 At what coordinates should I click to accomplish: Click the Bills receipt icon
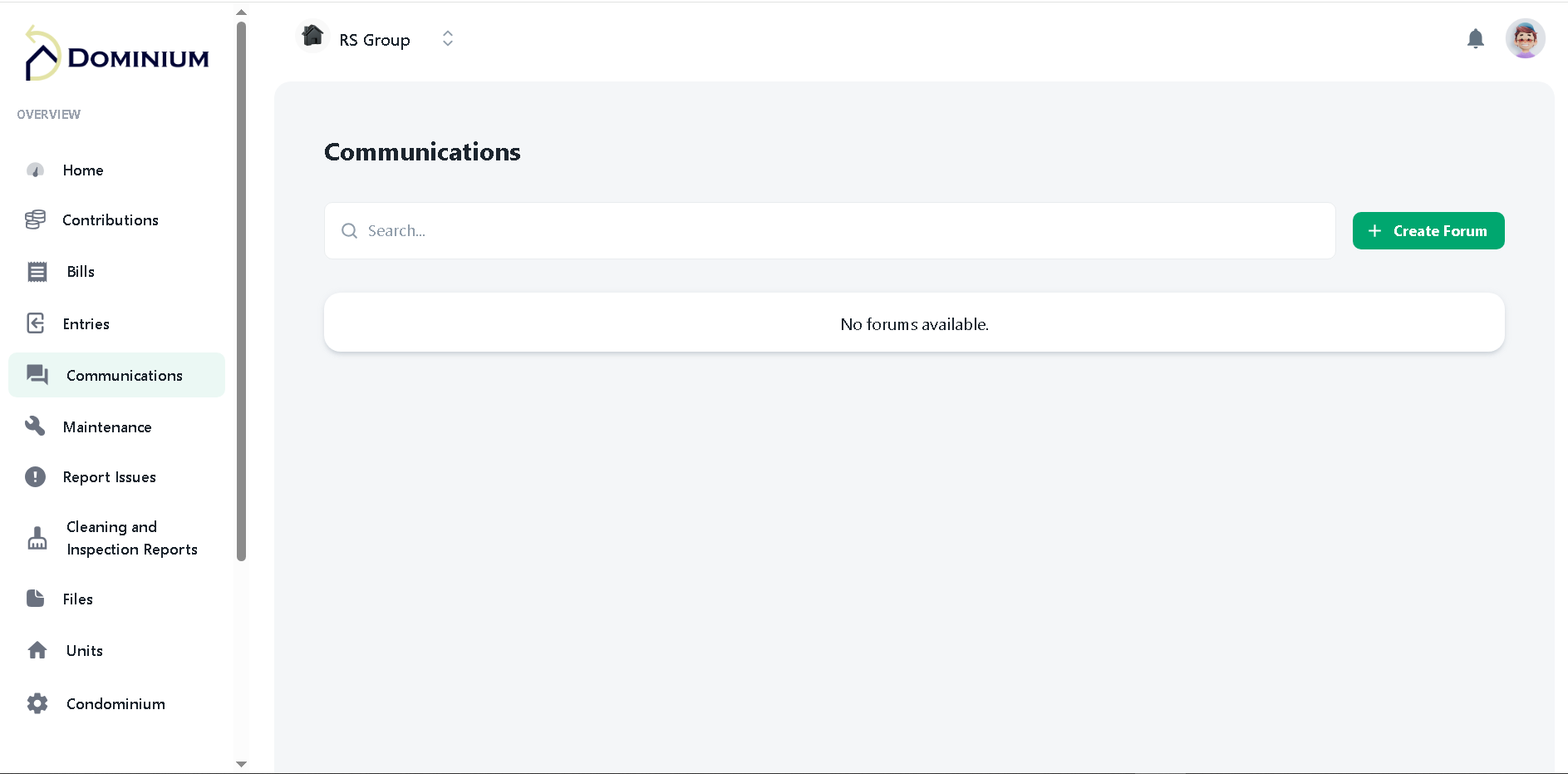pos(37,271)
